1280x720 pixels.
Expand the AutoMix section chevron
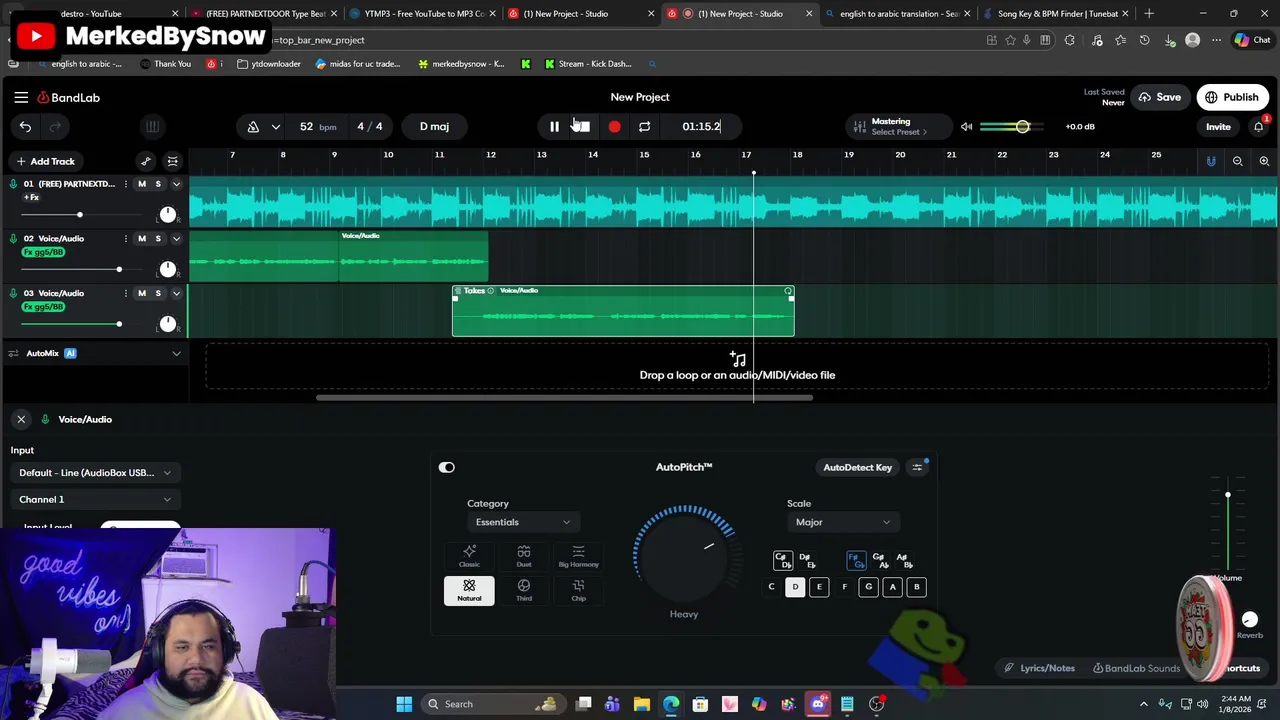[176, 353]
